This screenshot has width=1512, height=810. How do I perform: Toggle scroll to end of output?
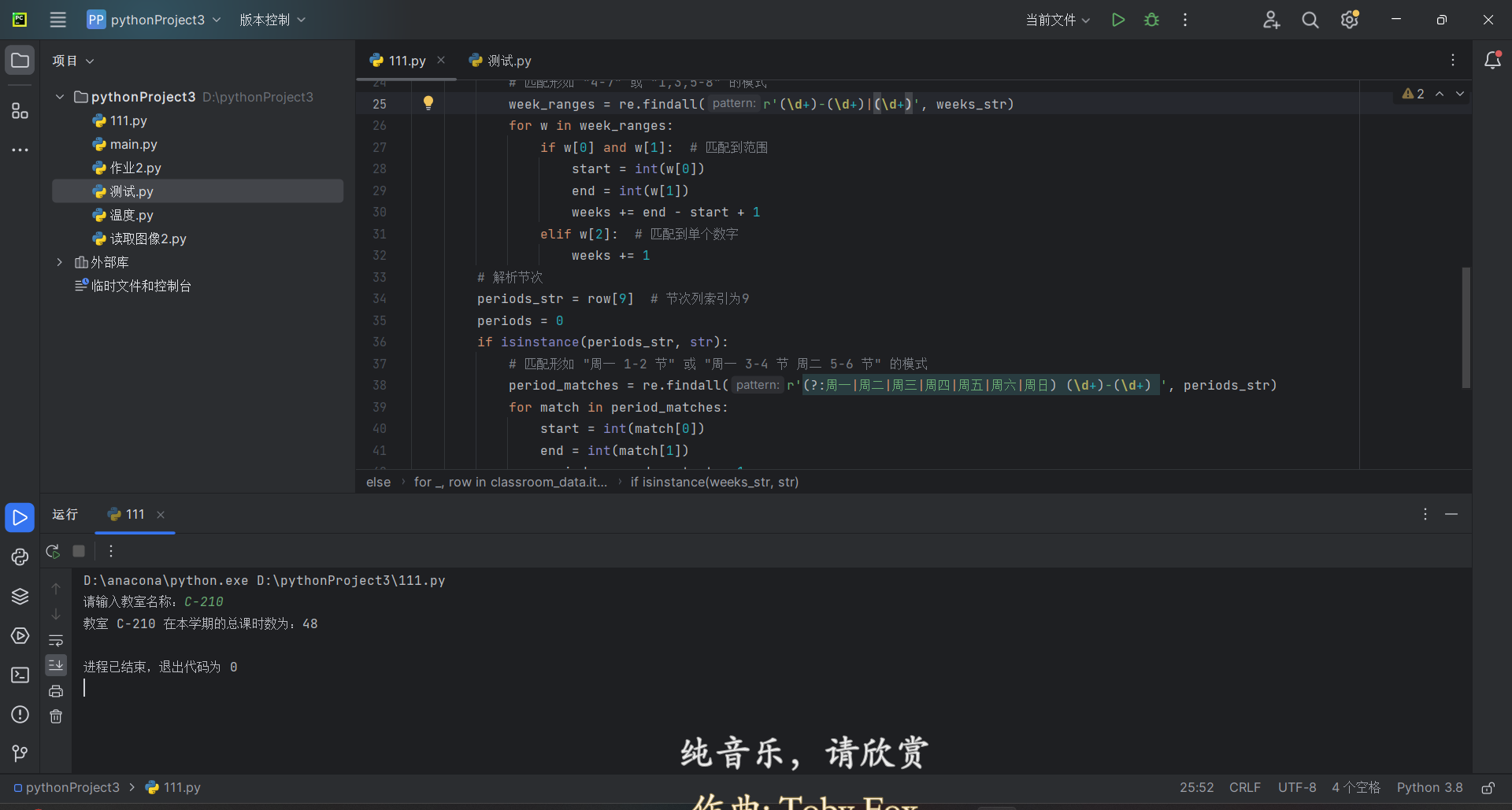click(56, 665)
